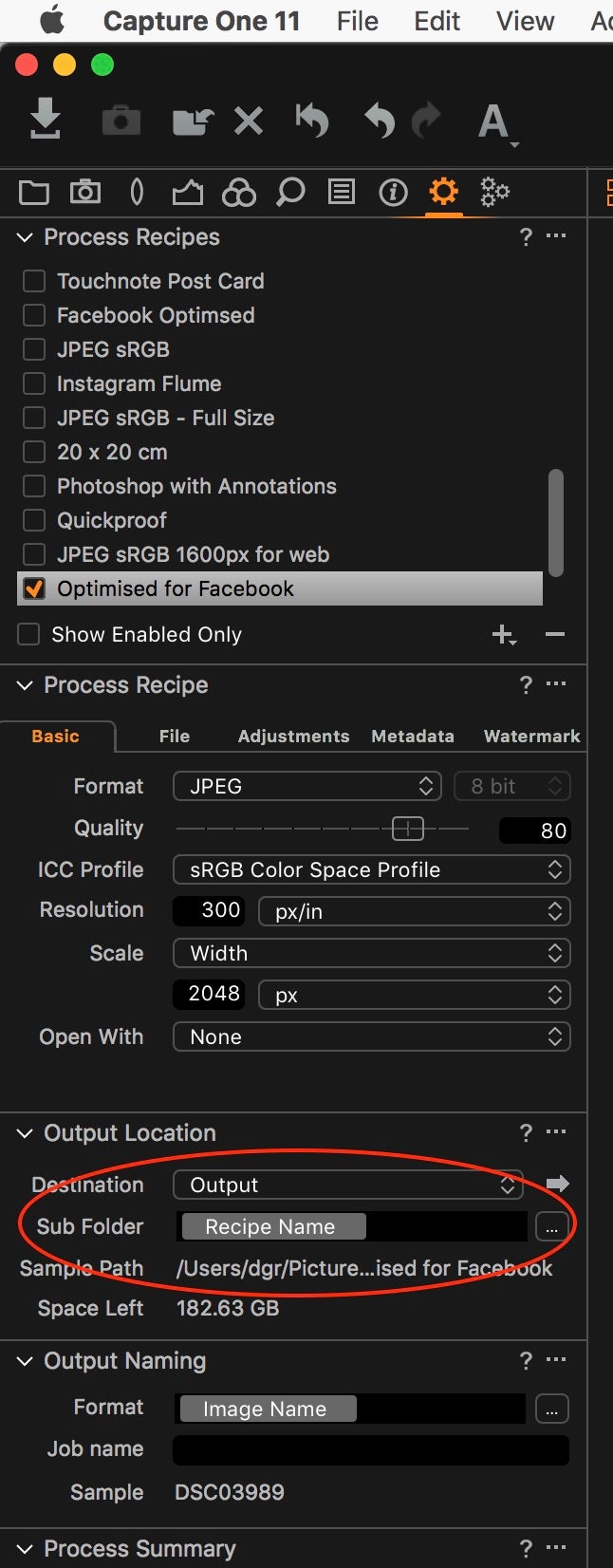Click the arrow icon beside the Destination dropdown

pos(558,1184)
